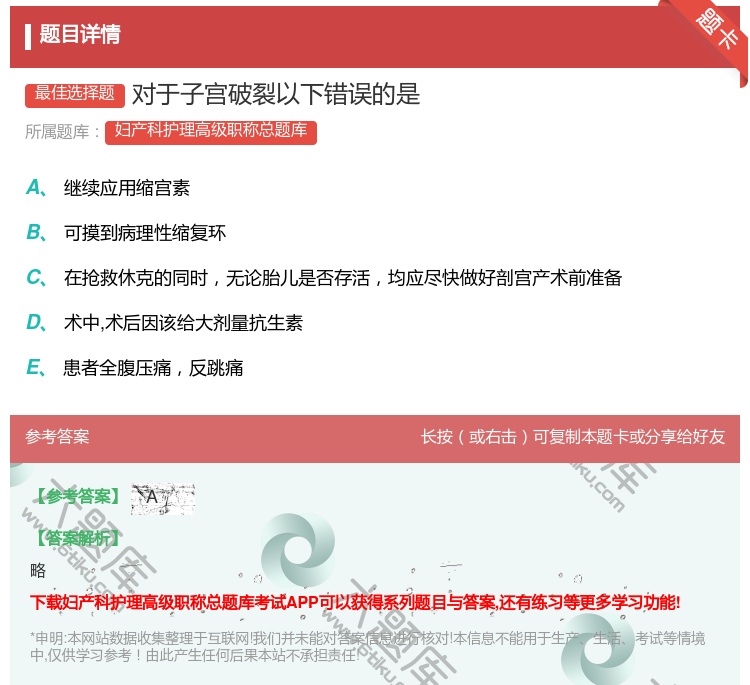Viewport: 750px width, 685px height.
Task: Click the 略 explanation text
Action: 38,570
